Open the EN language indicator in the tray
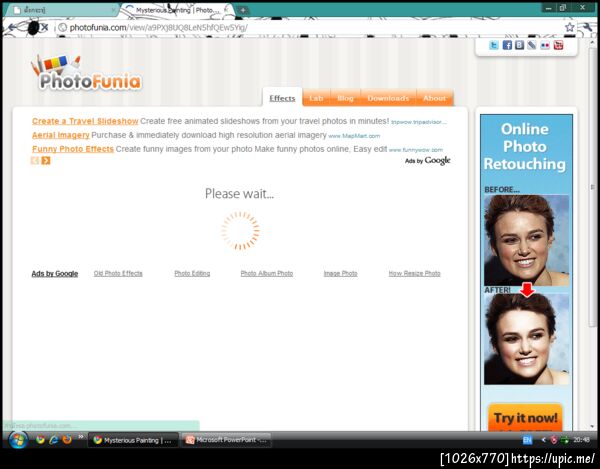 pyautogui.click(x=527, y=440)
